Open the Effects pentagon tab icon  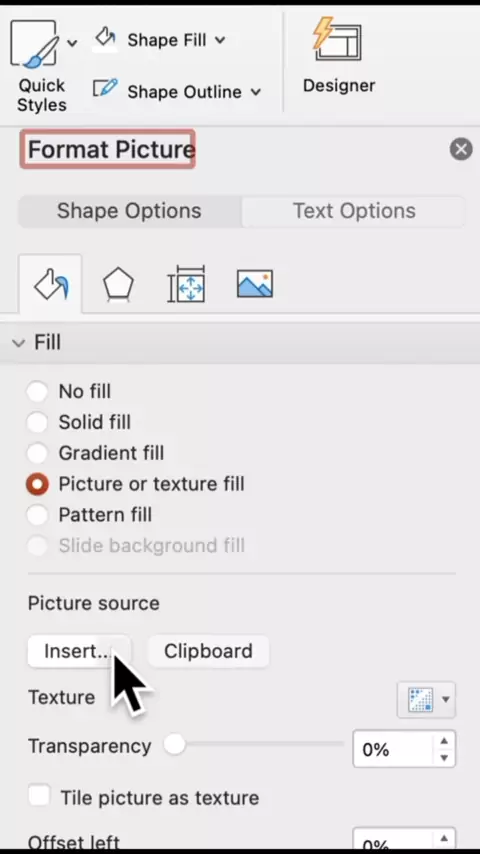[118, 284]
